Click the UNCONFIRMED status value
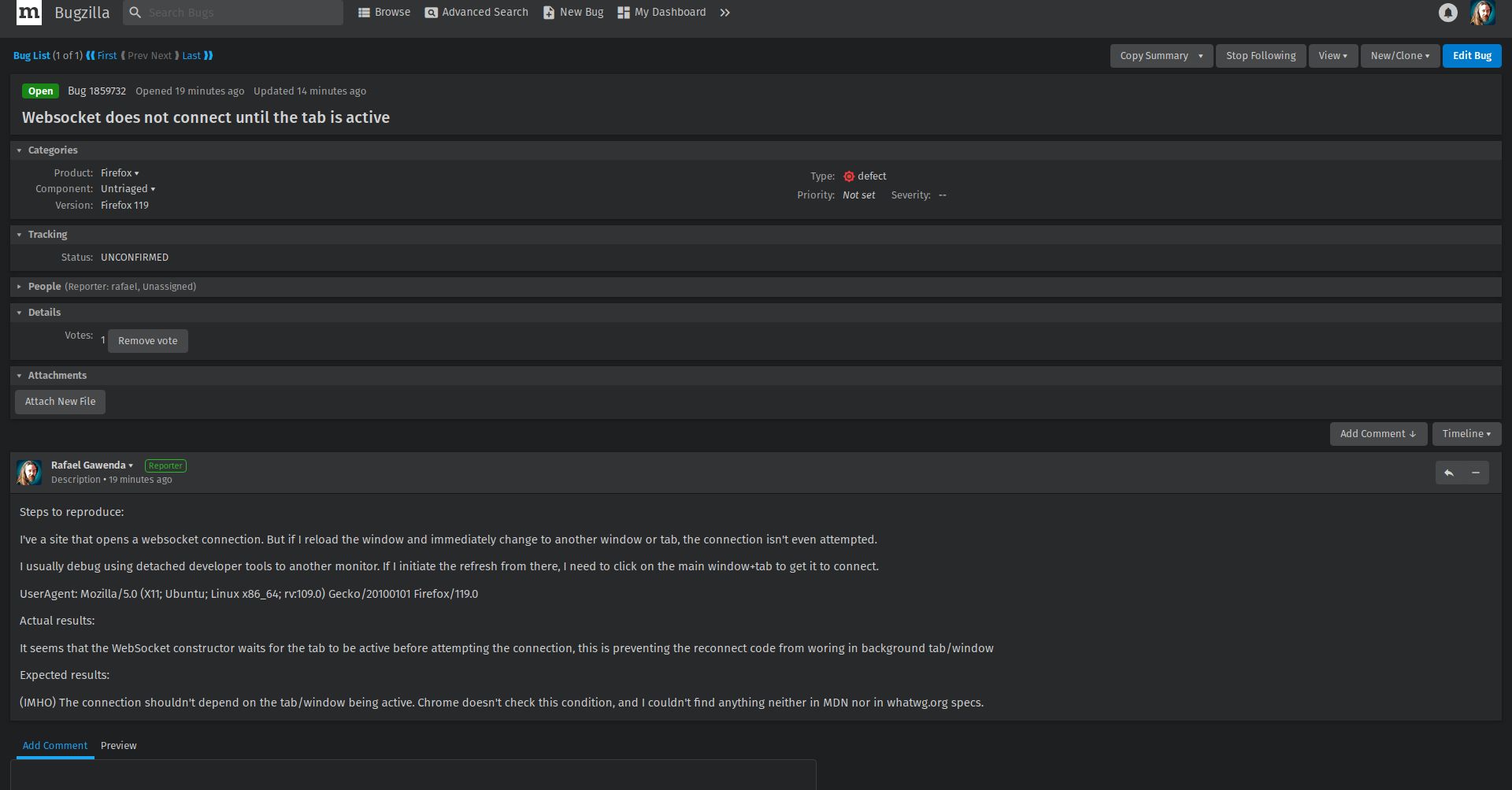Viewport: 1512px width, 790px height. click(x=135, y=258)
